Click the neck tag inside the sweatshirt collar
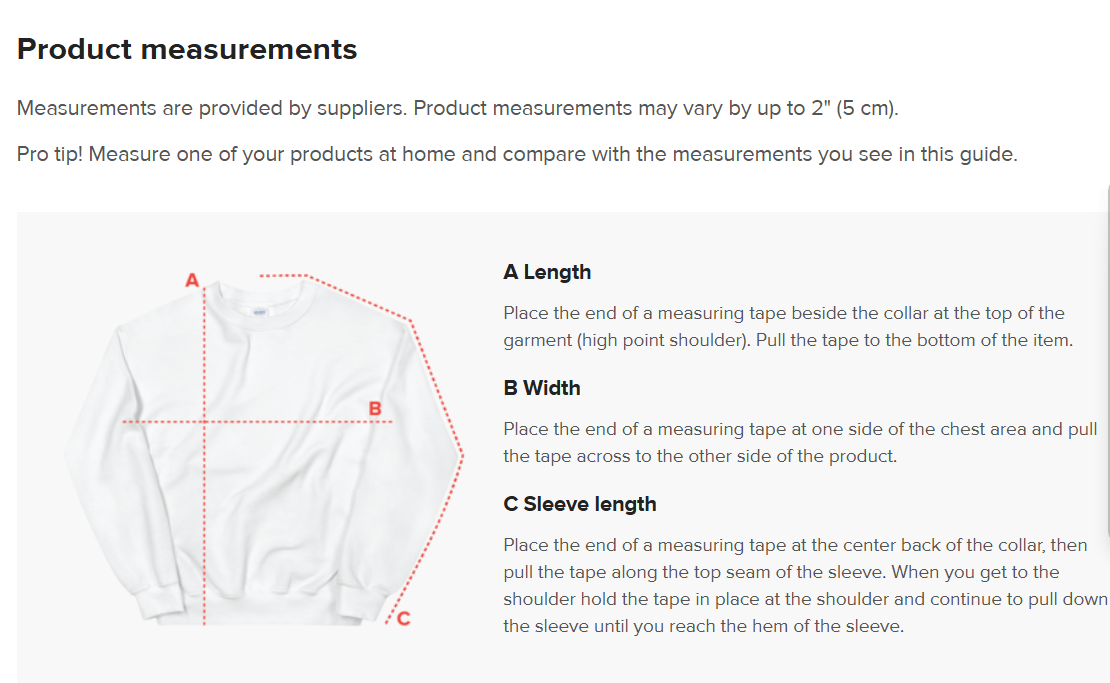The image size is (1110, 683). pos(260,311)
